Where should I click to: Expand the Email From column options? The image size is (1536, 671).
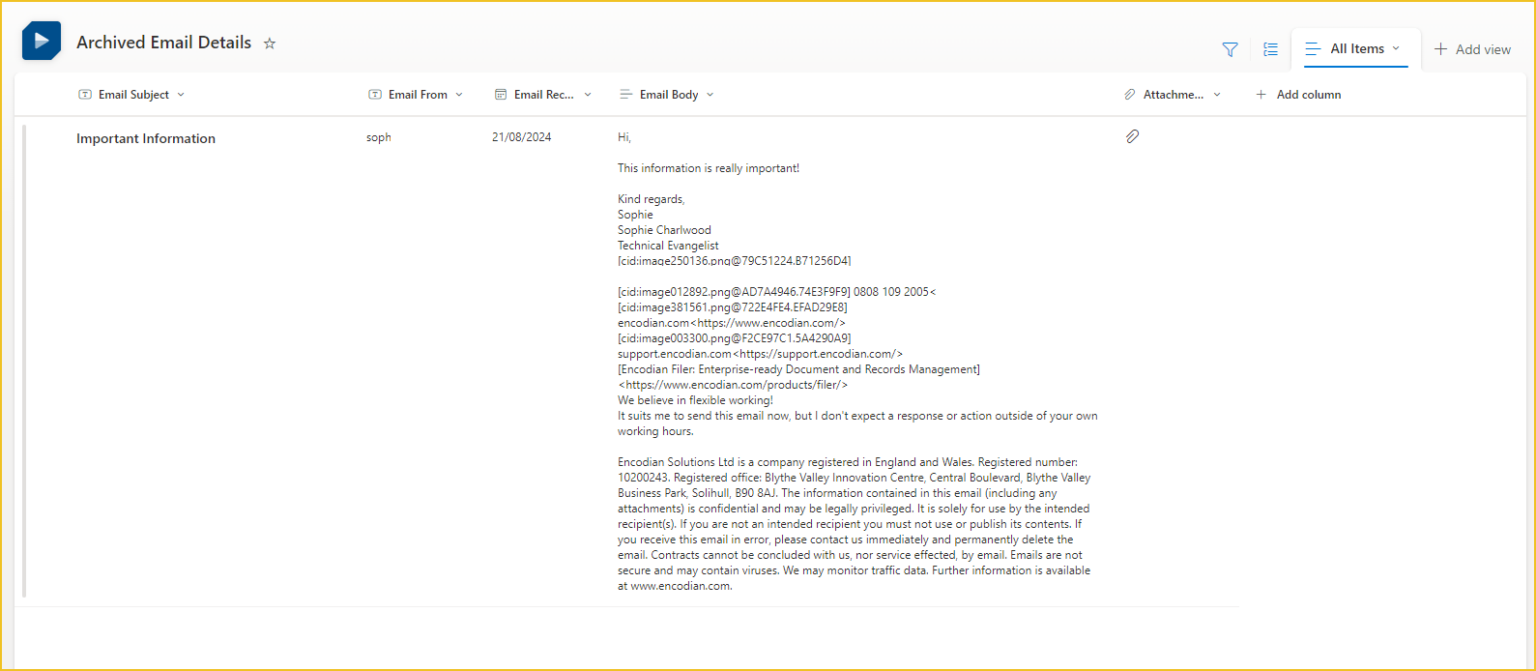[459, 94]
